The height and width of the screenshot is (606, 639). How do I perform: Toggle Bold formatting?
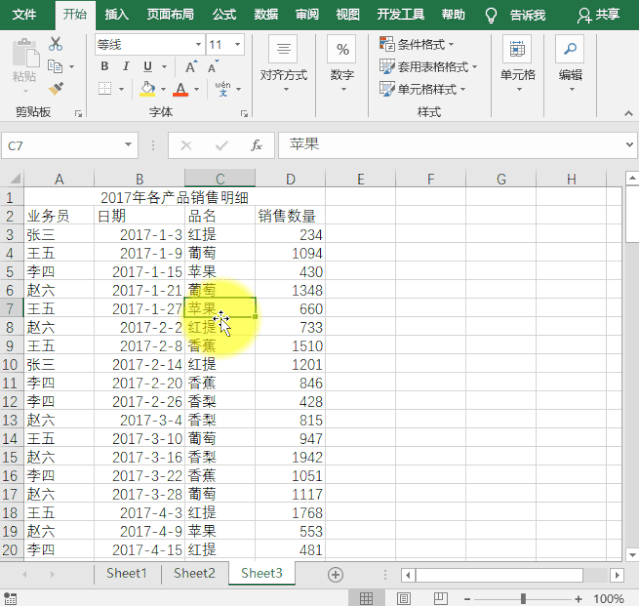(105, 66)
